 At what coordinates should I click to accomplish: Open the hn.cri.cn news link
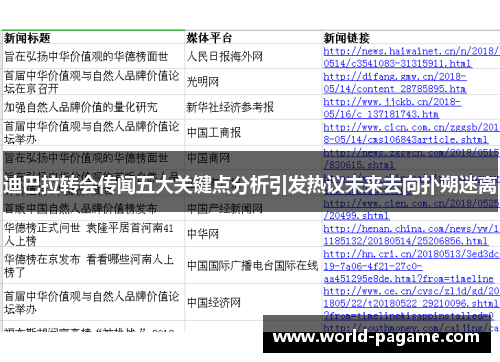coord(411,266)
